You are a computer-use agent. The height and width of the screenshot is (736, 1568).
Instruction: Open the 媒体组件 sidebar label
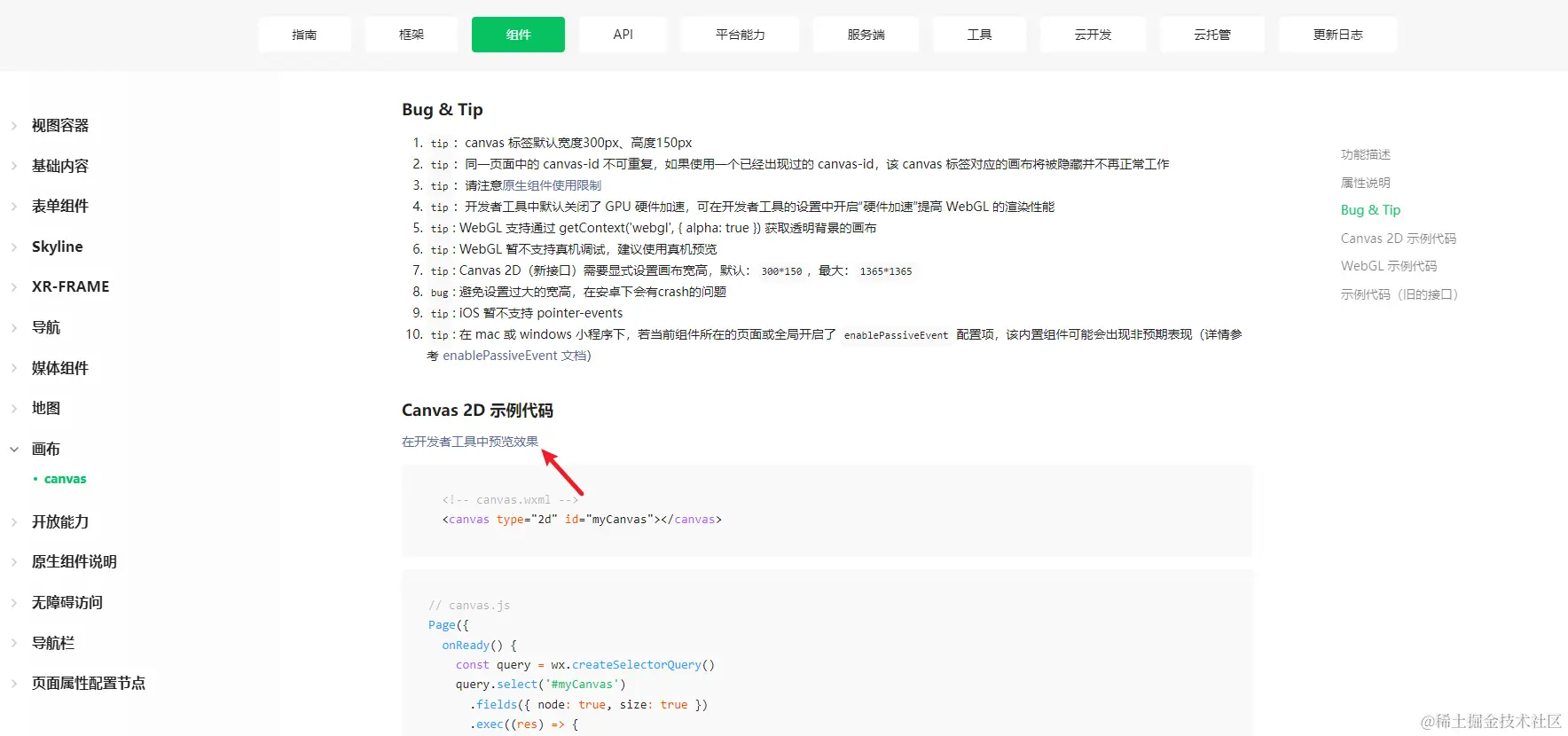pyautogui.click(x=60, y=368)
